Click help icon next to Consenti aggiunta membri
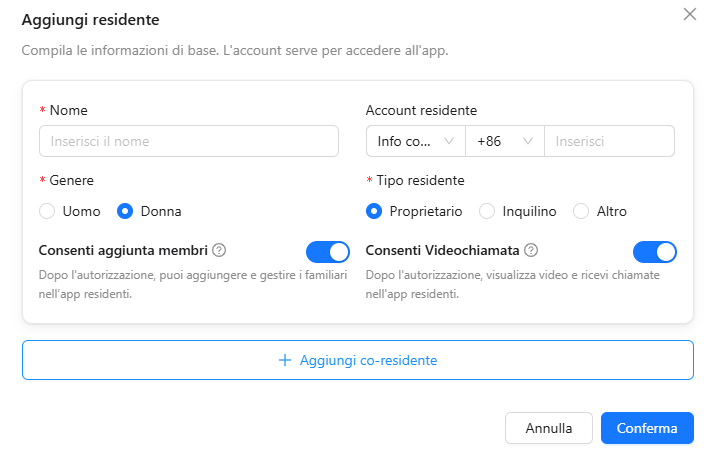704x450 pixels. (x=219, y=250)
